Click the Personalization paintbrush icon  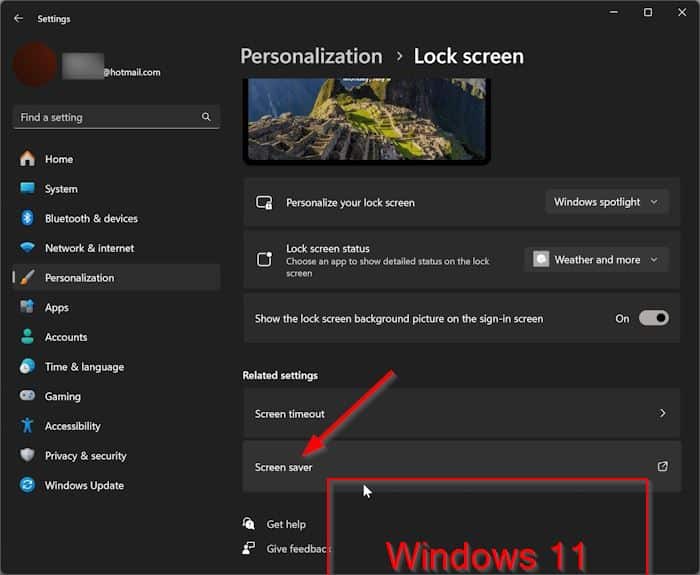click(27, 277)
